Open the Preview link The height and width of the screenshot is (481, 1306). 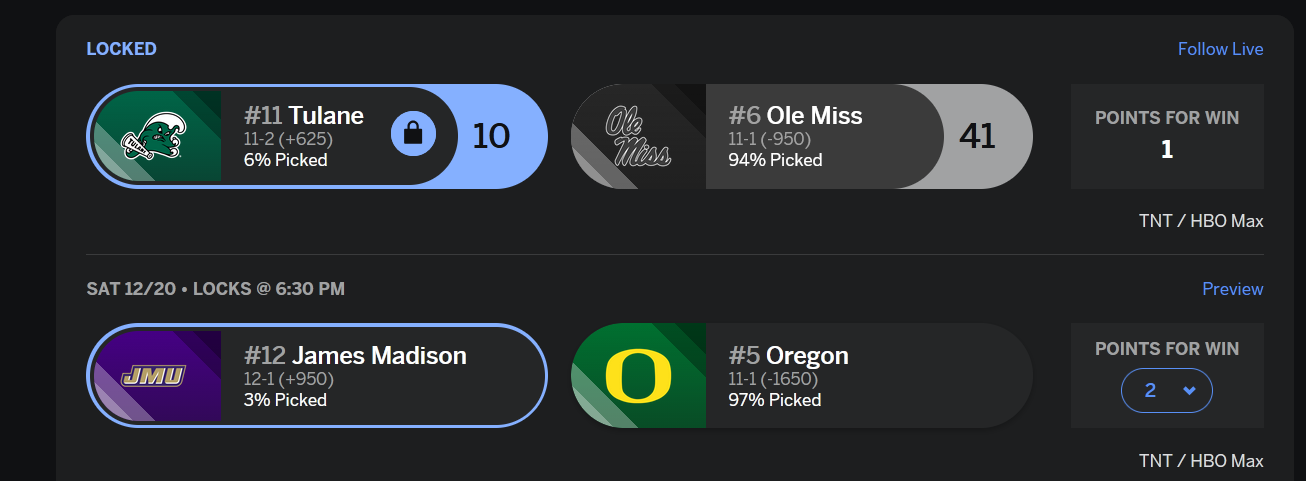[x=1232, y=289]
